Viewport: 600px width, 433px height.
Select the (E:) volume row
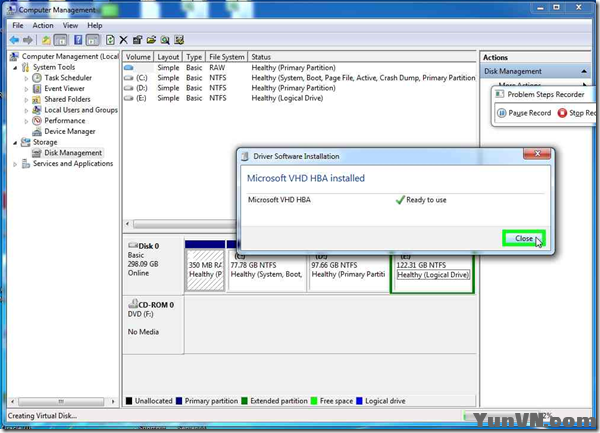pyautogui.click(x=300, y=98)
